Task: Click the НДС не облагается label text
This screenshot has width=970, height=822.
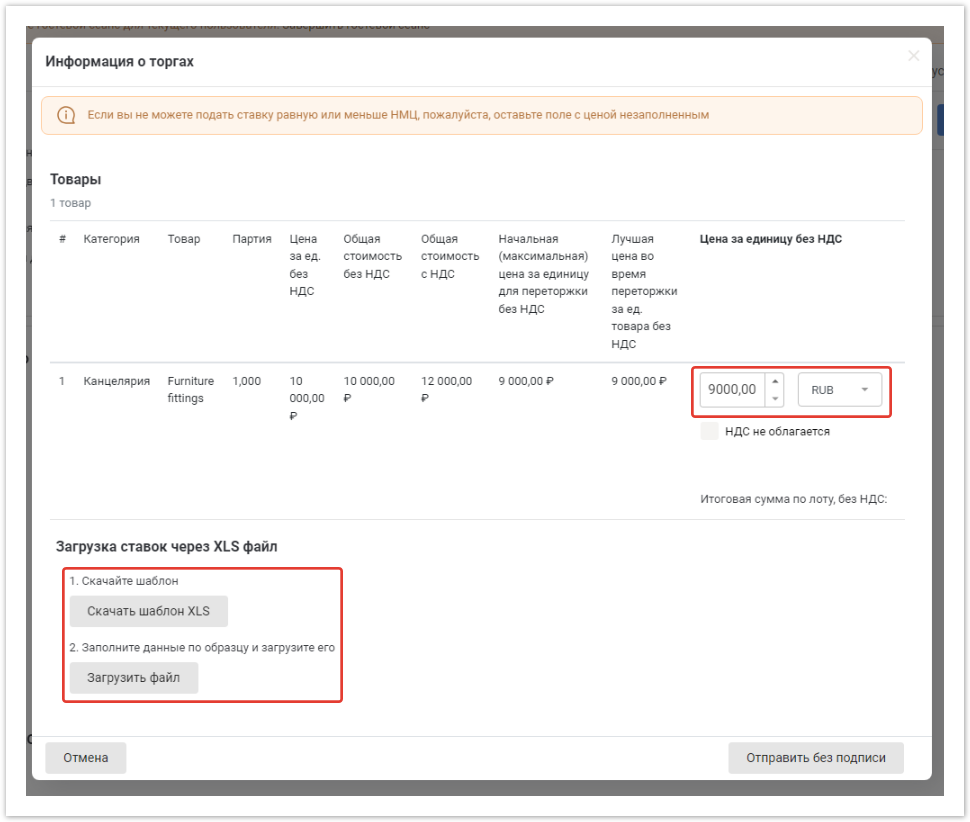Action: (777, 432)
